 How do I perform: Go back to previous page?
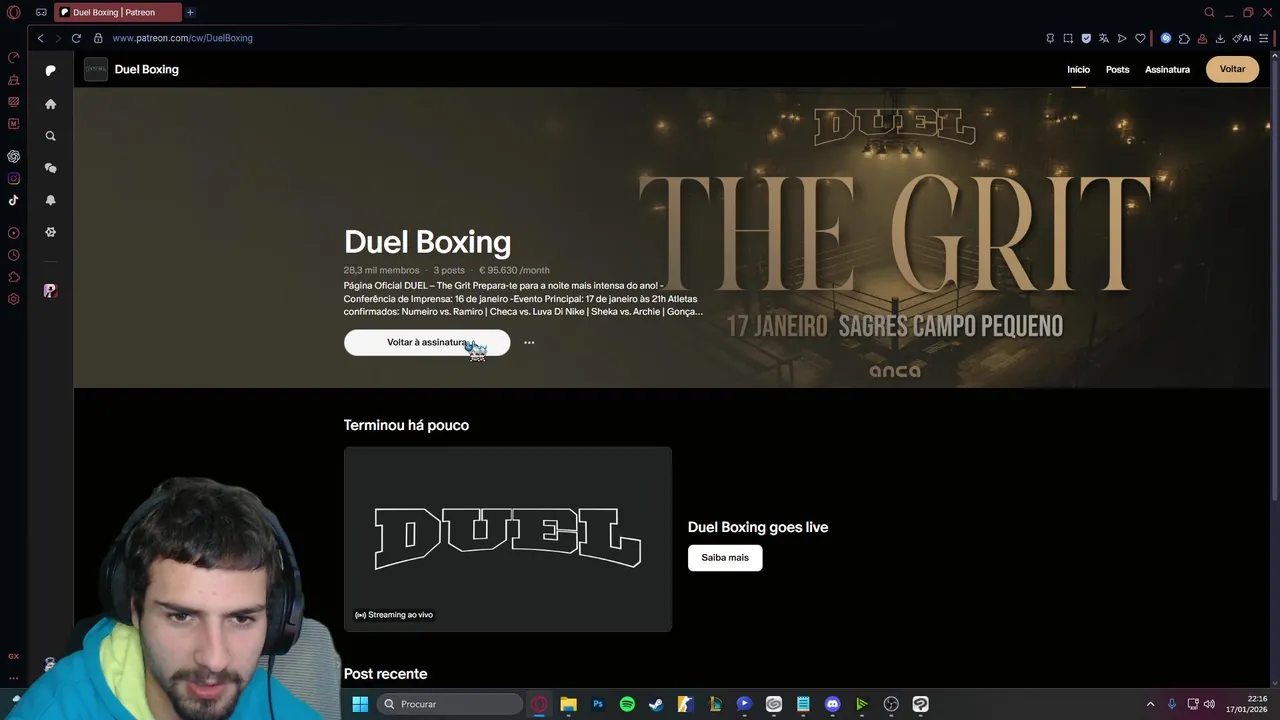pyautogui.click(x=40, y=38)
